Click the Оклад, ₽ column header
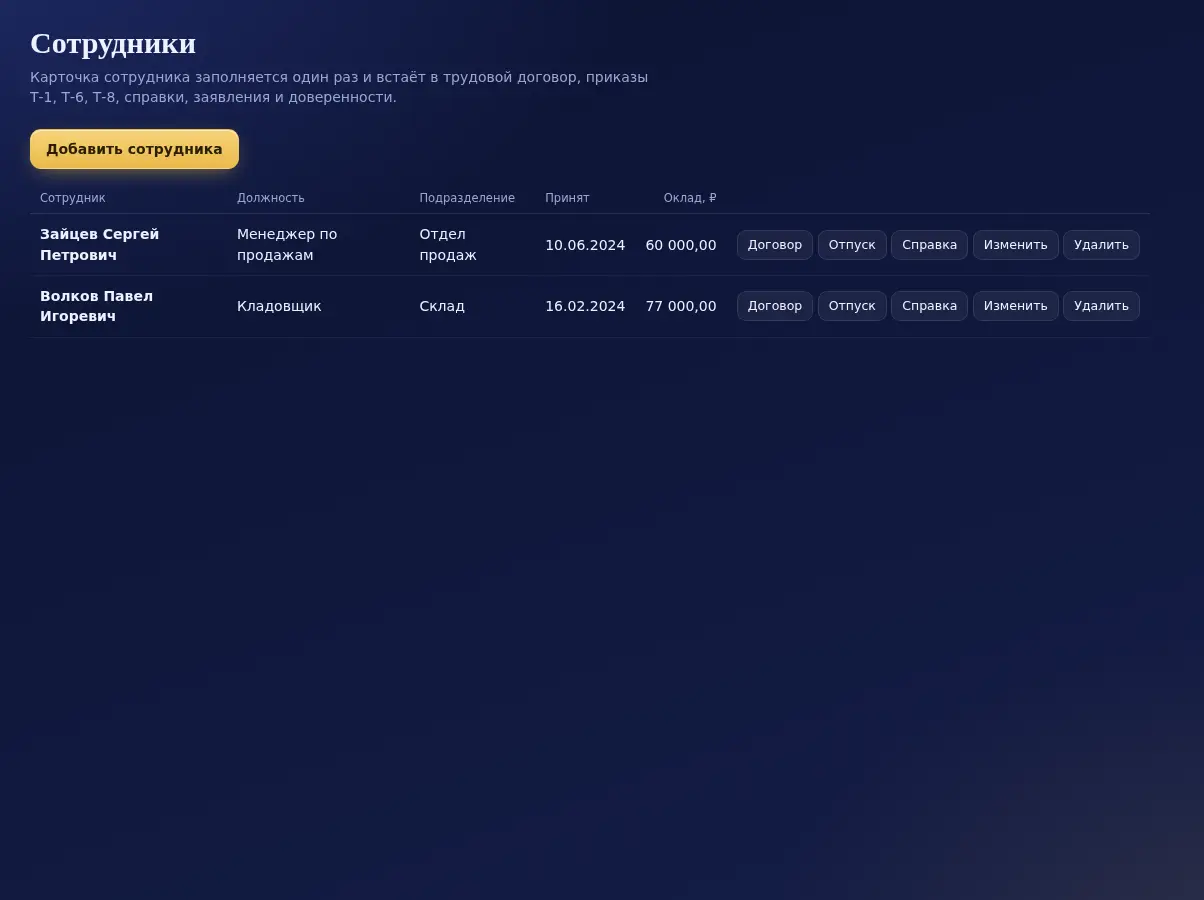This screenshot has width=1204, height=900. point(690,198)
